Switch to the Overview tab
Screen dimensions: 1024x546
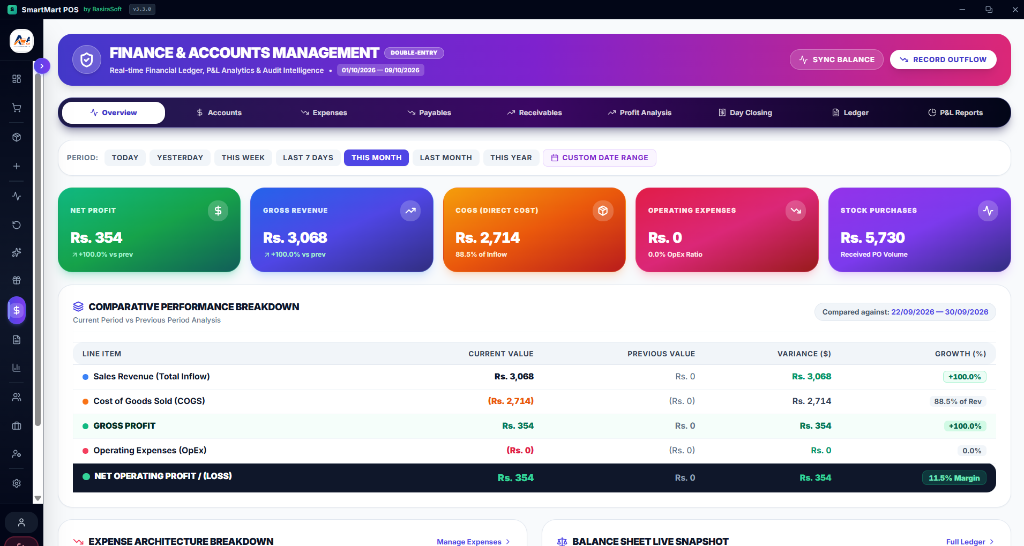(x=114, y=112)
